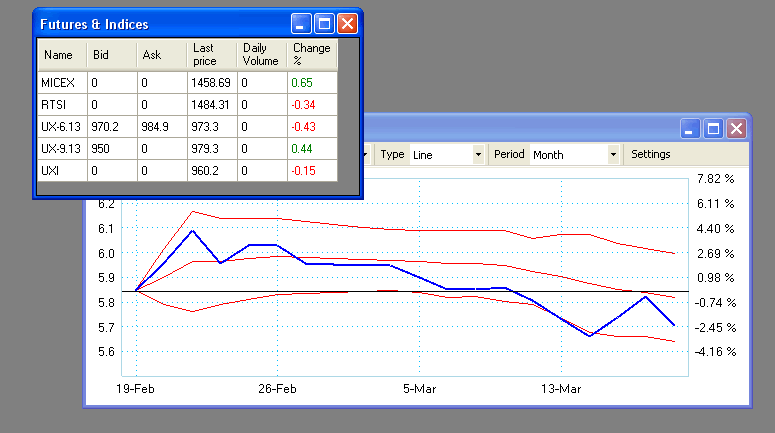Open the chart Type dropdown arrow
Screen dimensions: 775x433
478,155
